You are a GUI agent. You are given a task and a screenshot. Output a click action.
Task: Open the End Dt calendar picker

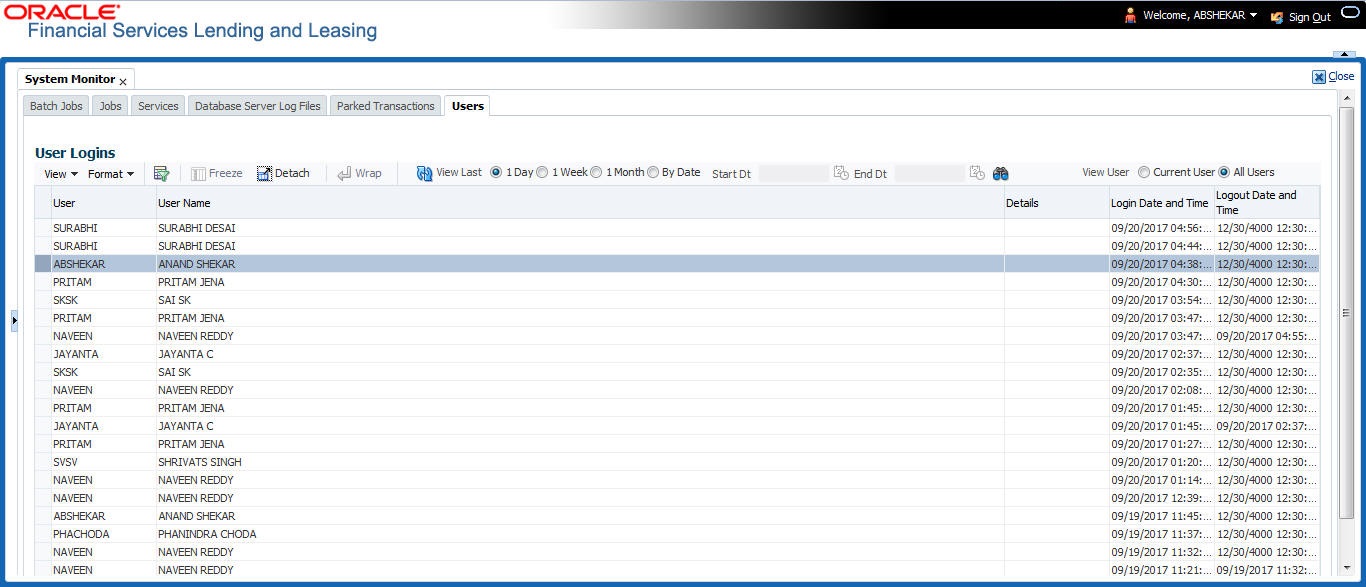point(977,173)
